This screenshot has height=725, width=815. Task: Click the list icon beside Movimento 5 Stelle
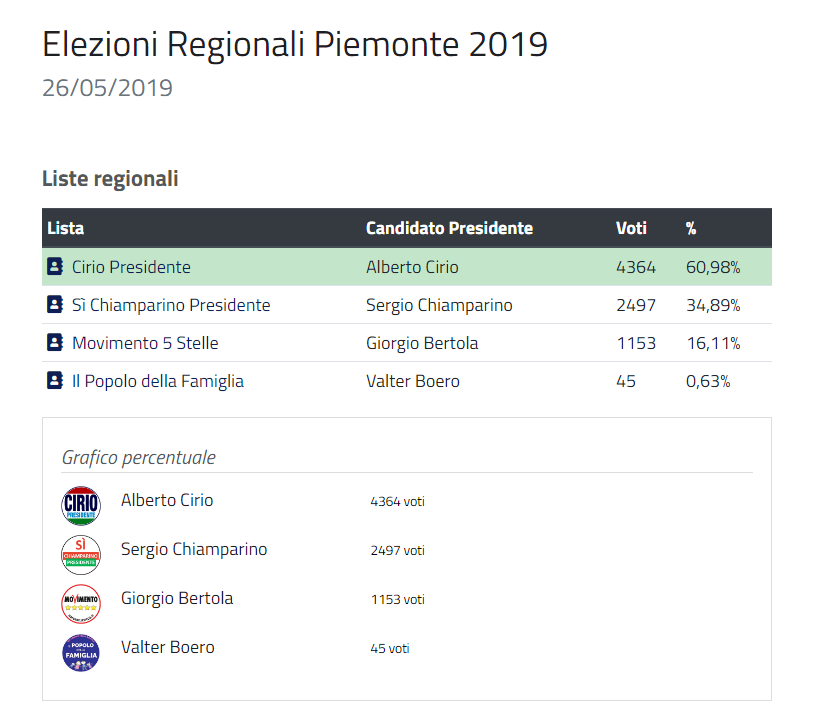pyautogui.click(x=55, y=342)
